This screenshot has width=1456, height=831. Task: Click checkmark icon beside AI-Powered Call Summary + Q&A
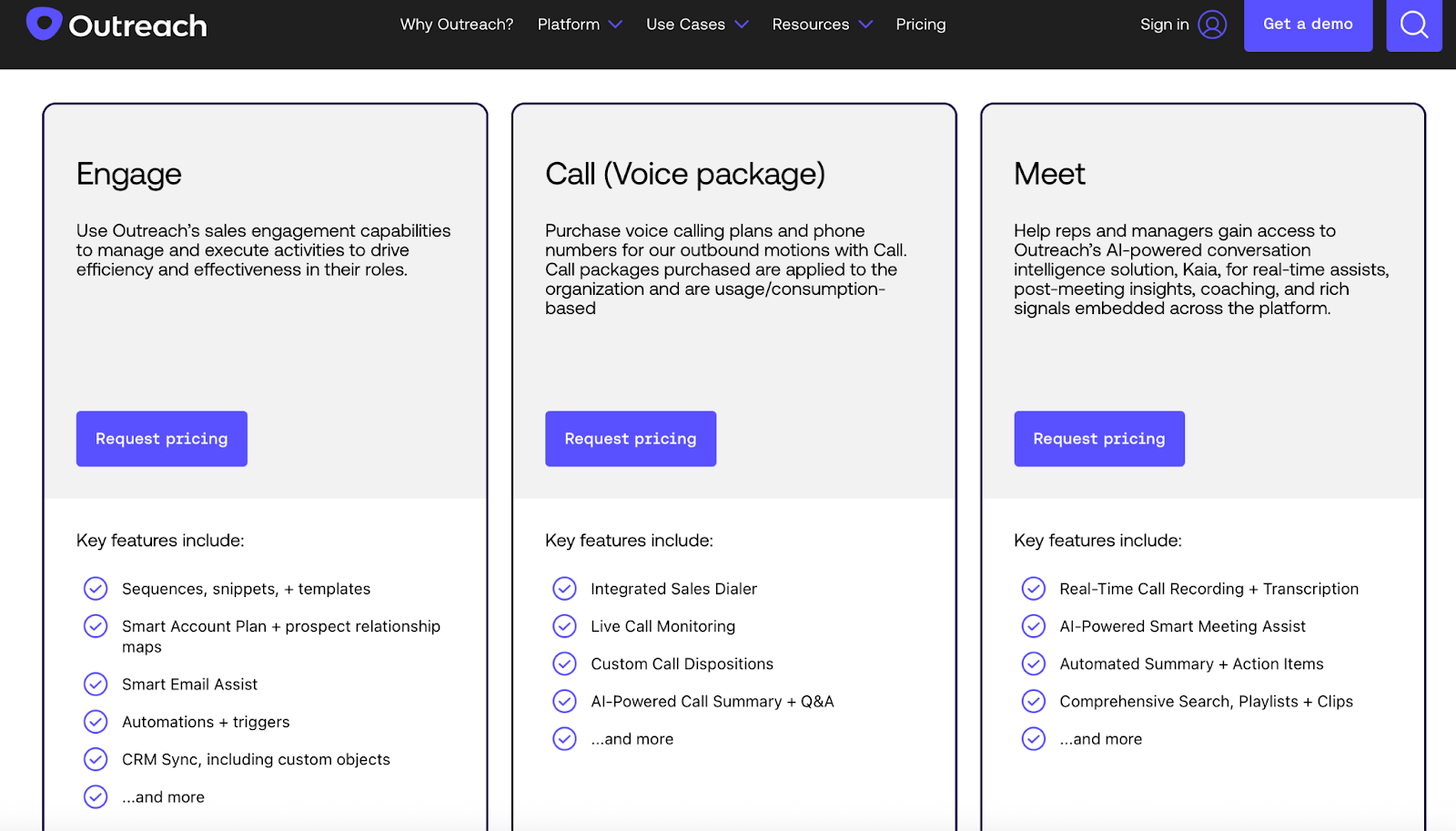pyautogui.click(x=564, y=701)
